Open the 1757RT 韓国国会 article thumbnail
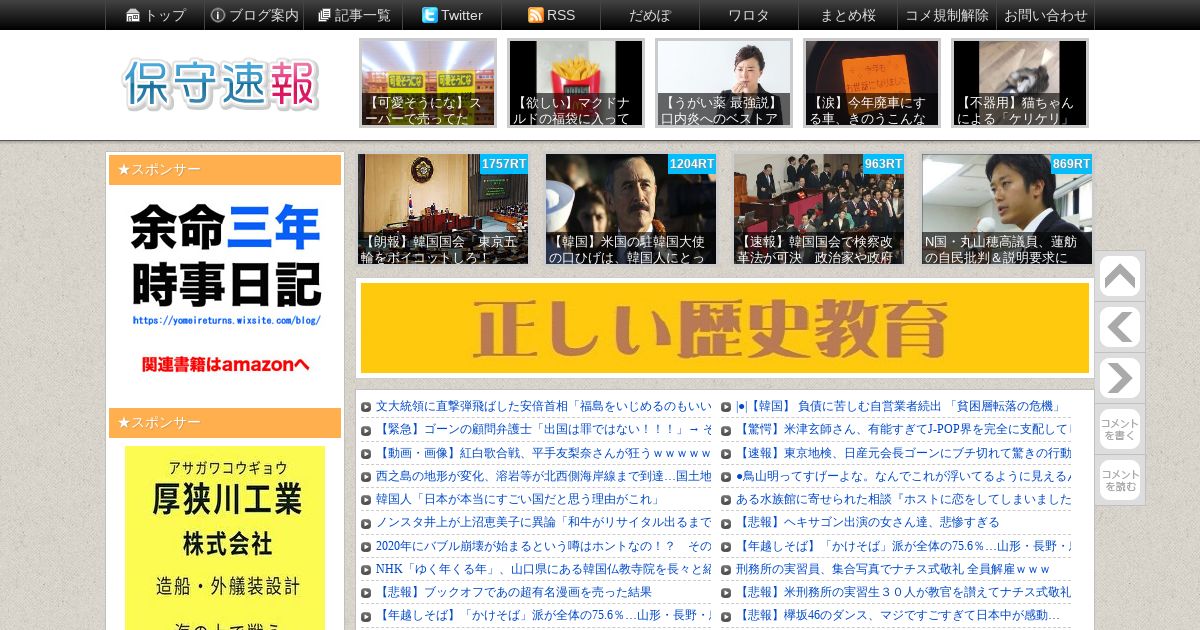 click(443, 209)
